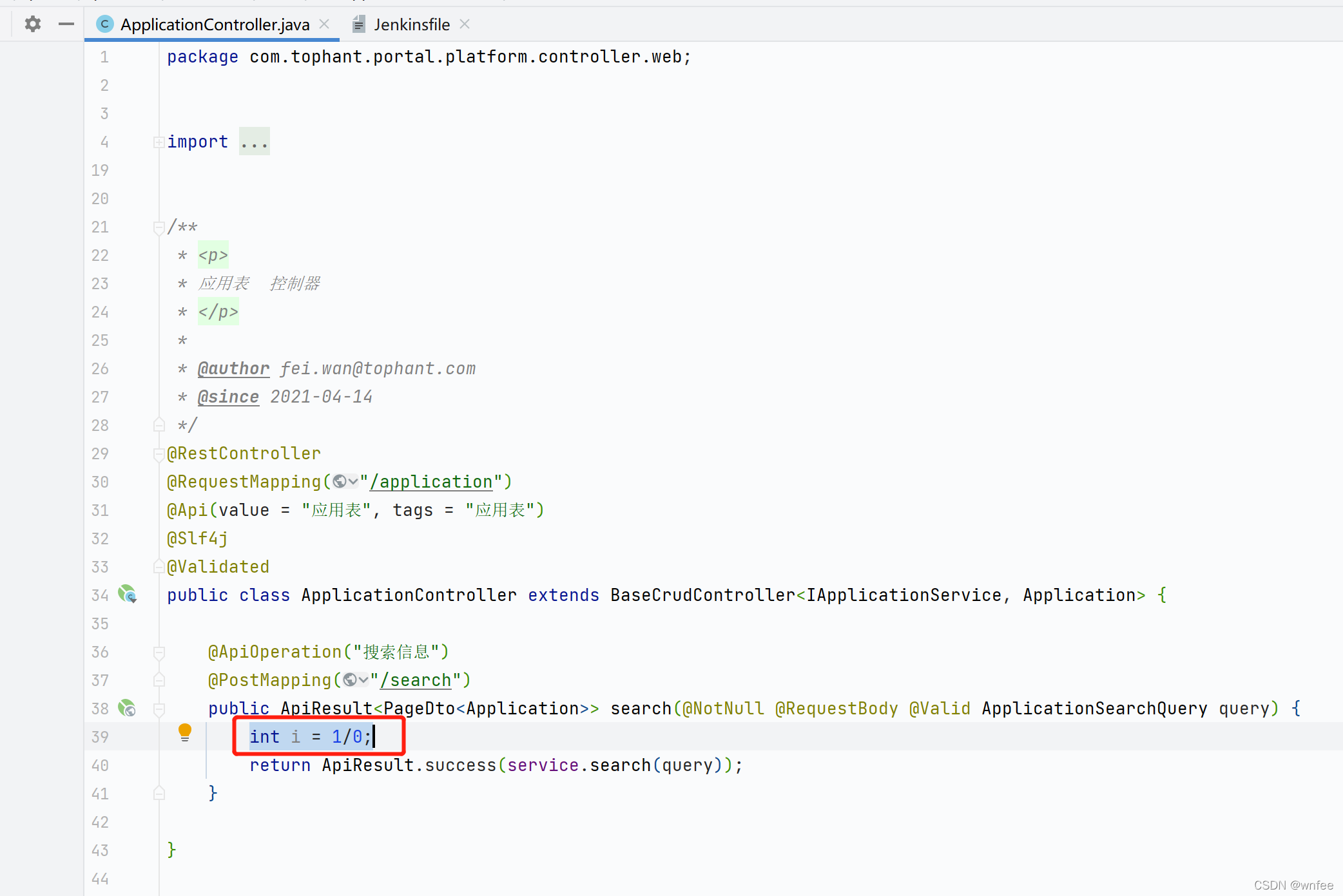Open the "/application" URL mapping link
The width and height of the screenshot is (1343, 896).
point(432,482)
